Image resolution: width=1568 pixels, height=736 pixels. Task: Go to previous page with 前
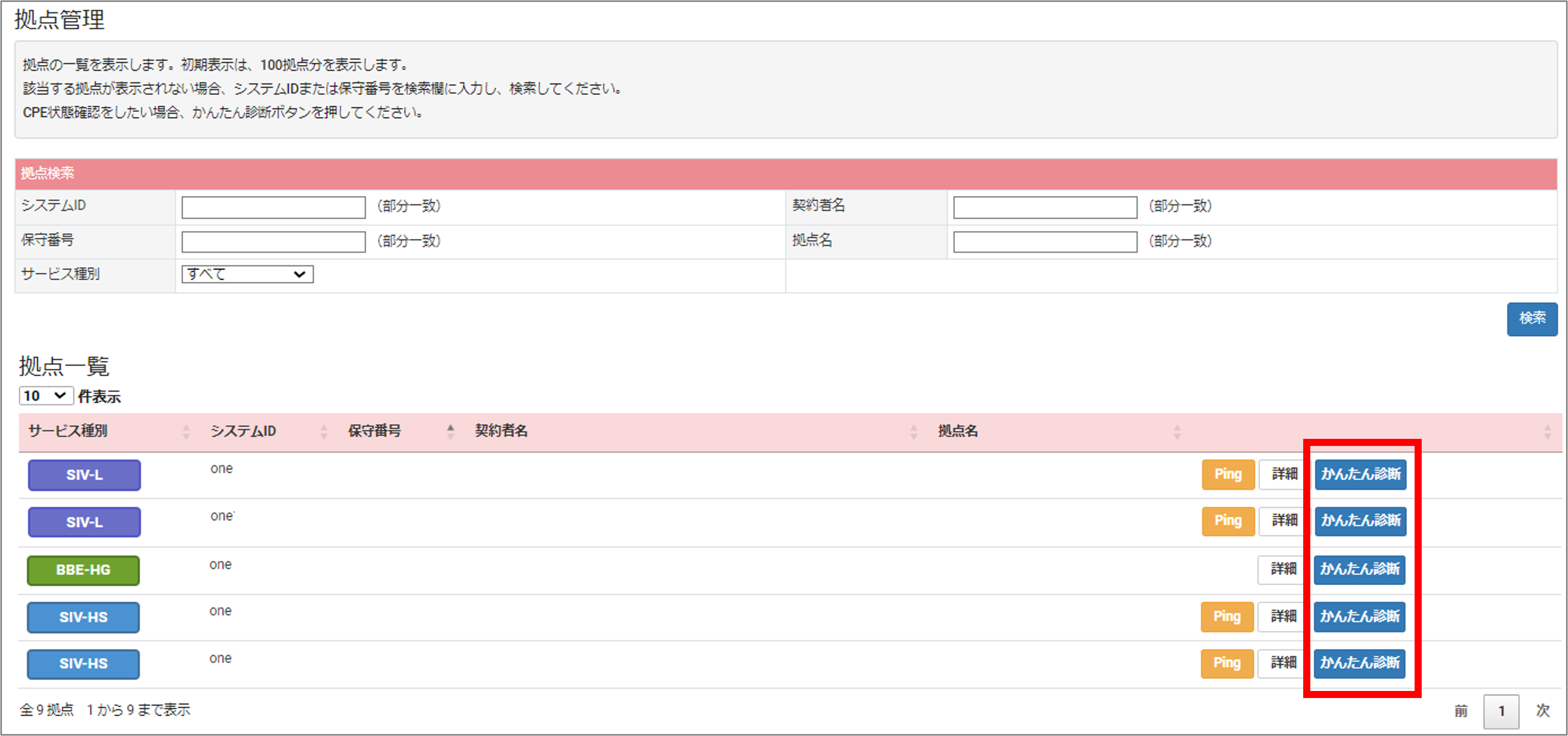pyautogui.click(x=1461, y=711)
